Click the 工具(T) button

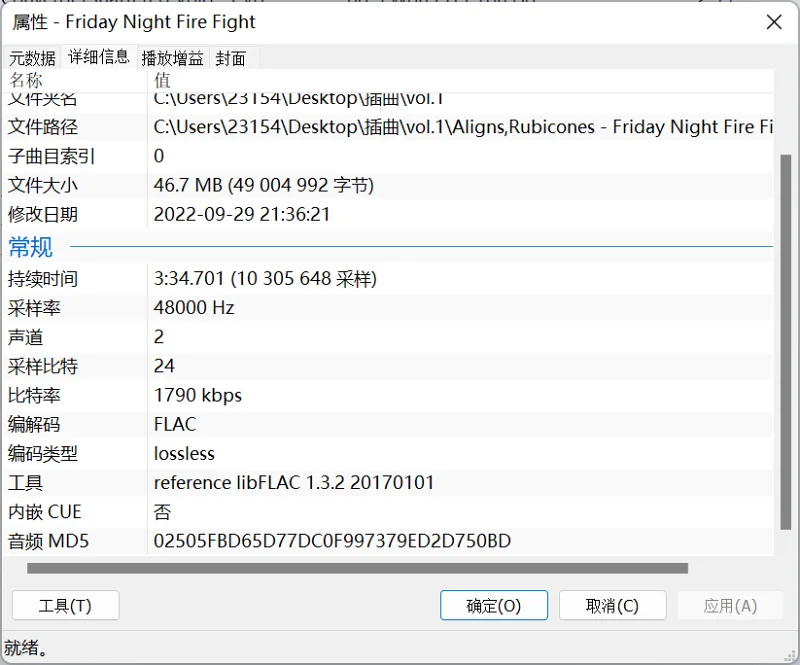[x=65, y=606]
